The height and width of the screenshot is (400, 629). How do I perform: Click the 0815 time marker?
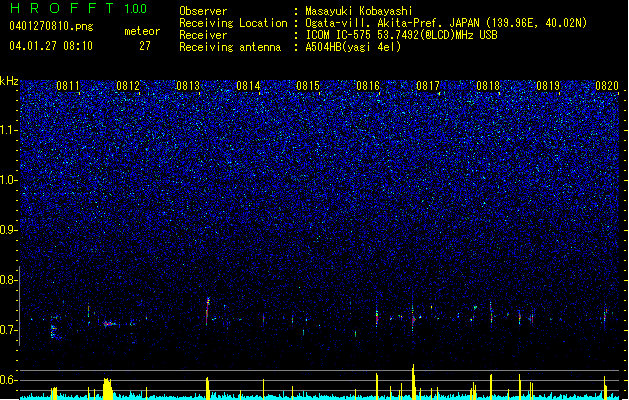(308, 86)
